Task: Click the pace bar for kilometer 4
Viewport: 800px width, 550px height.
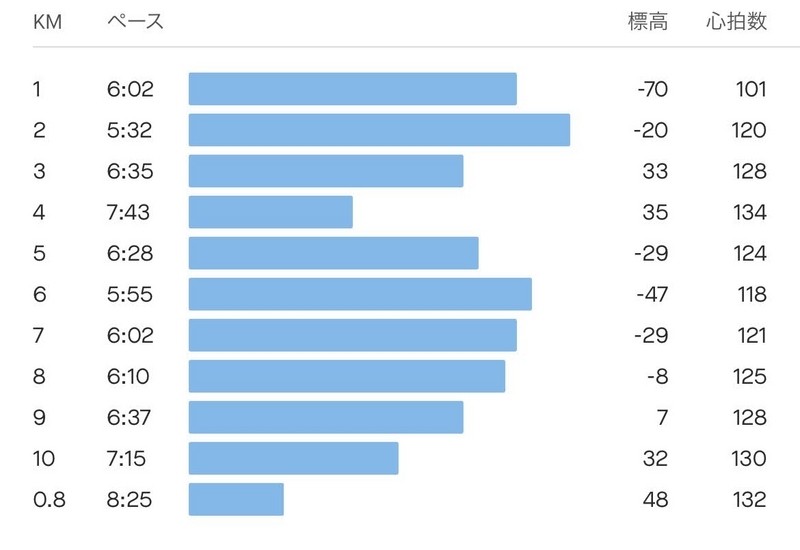Action: pos(270,212)
